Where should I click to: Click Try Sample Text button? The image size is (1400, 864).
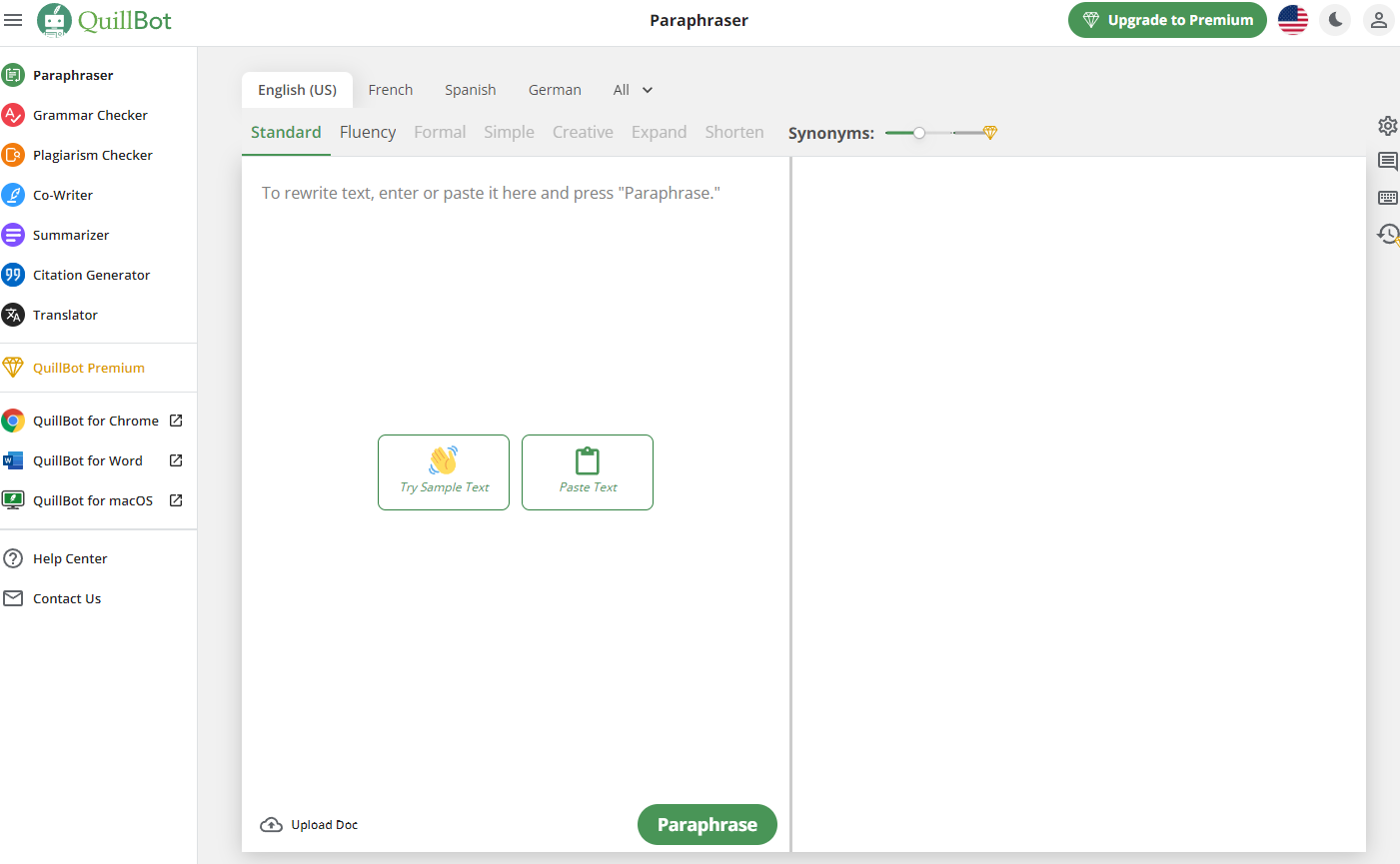pos(444,472)
